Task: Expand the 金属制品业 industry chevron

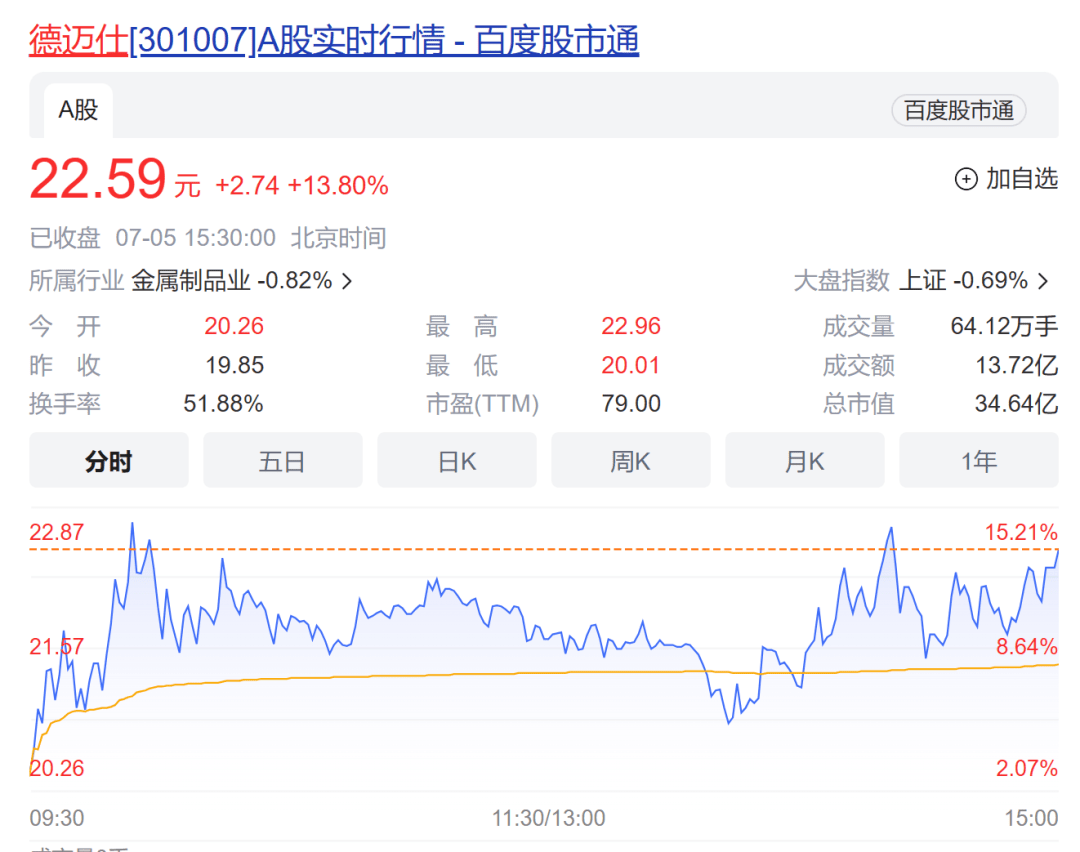Action: 347,281
